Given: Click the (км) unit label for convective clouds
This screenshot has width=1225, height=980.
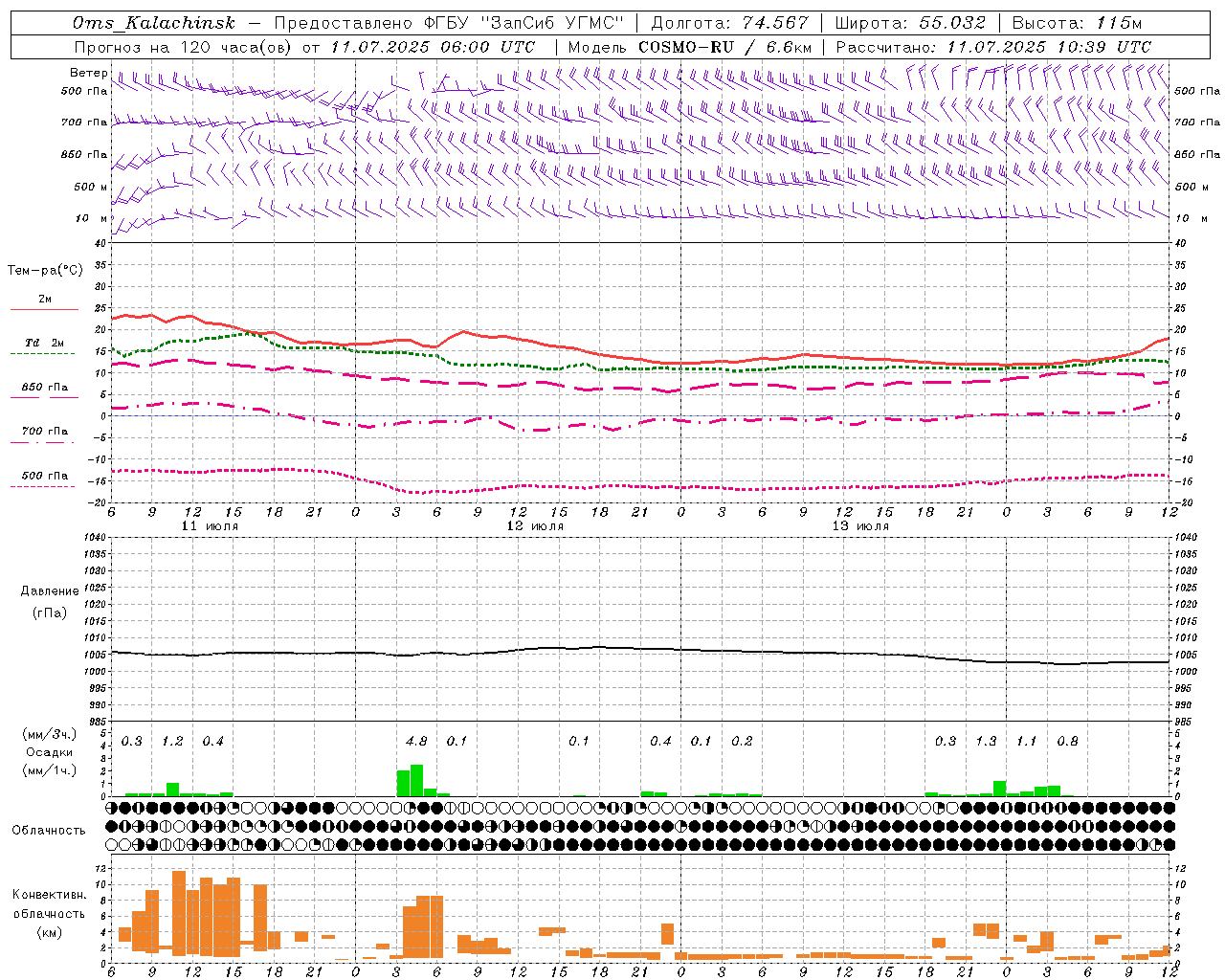Looking at the screenshot, I should tap(50, 931).
